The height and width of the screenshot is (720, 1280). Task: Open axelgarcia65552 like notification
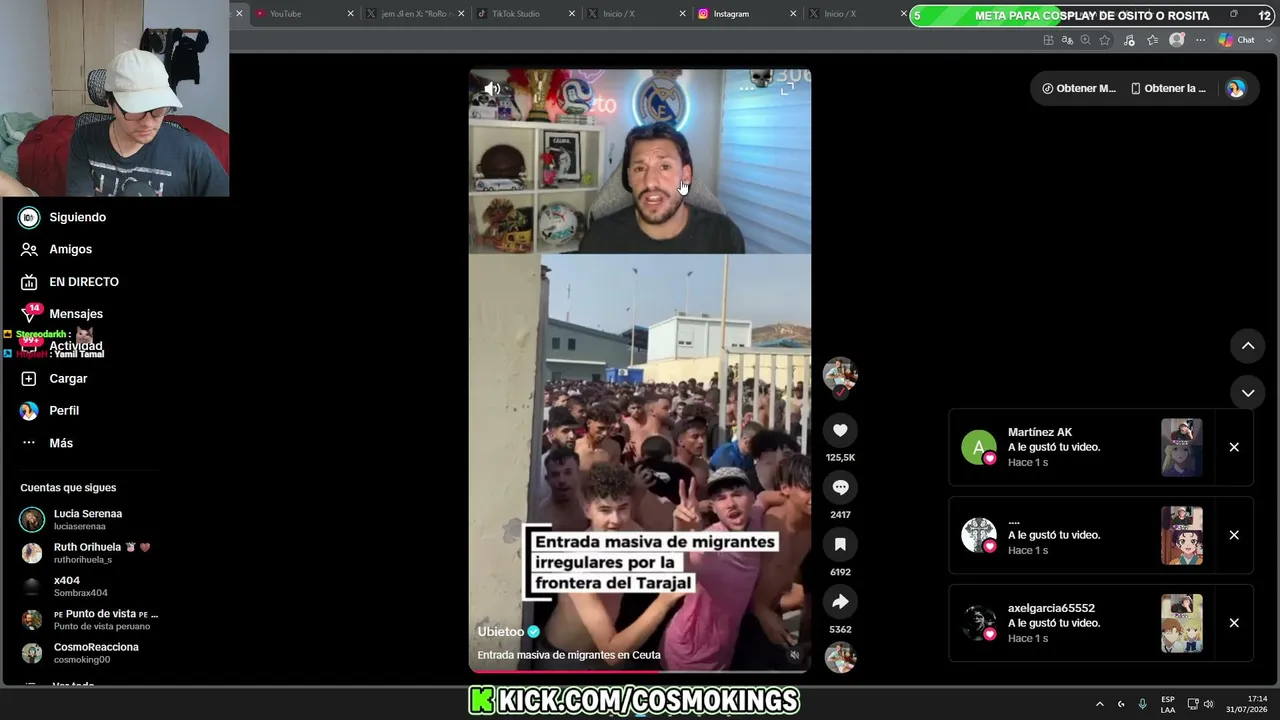click(1101, 623)
